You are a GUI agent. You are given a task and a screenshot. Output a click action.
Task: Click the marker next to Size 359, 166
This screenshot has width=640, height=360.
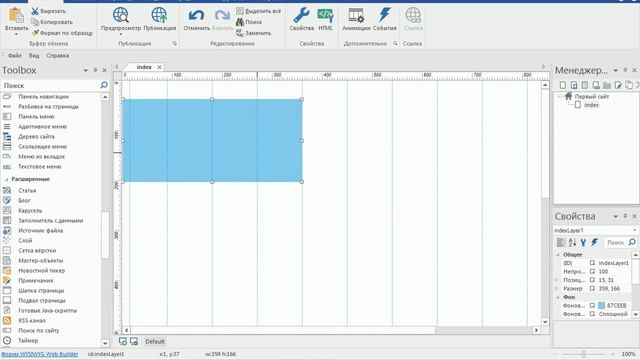[x=592, y=289]
